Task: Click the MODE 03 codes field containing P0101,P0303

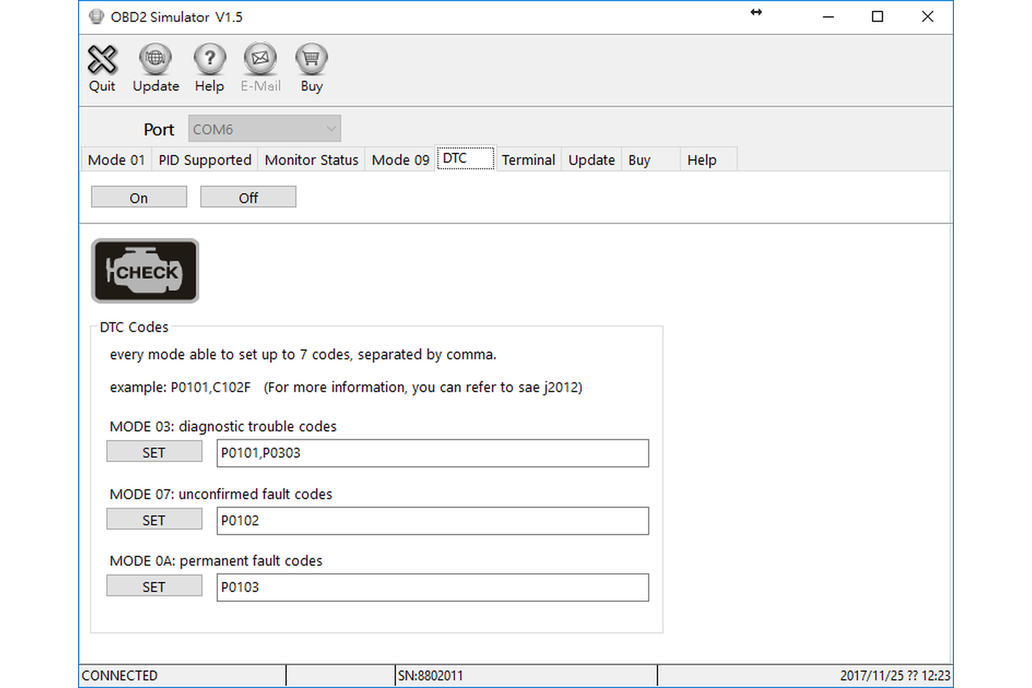Action: (432, 453)
